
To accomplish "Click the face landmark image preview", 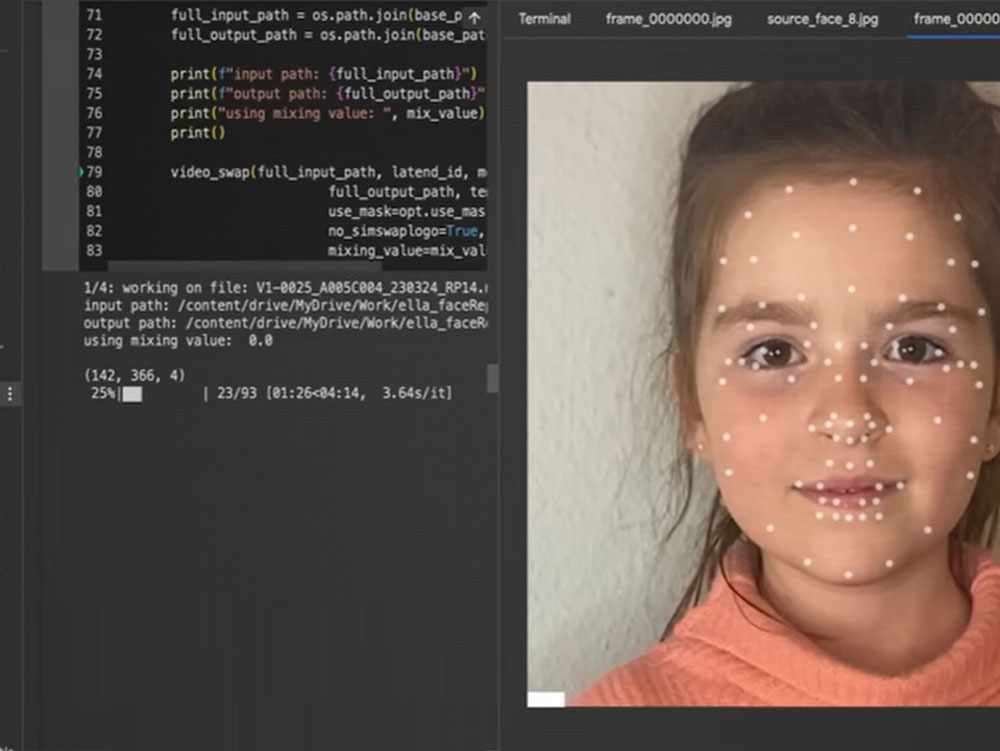I will pyautogui.click(x=762, y=392).
